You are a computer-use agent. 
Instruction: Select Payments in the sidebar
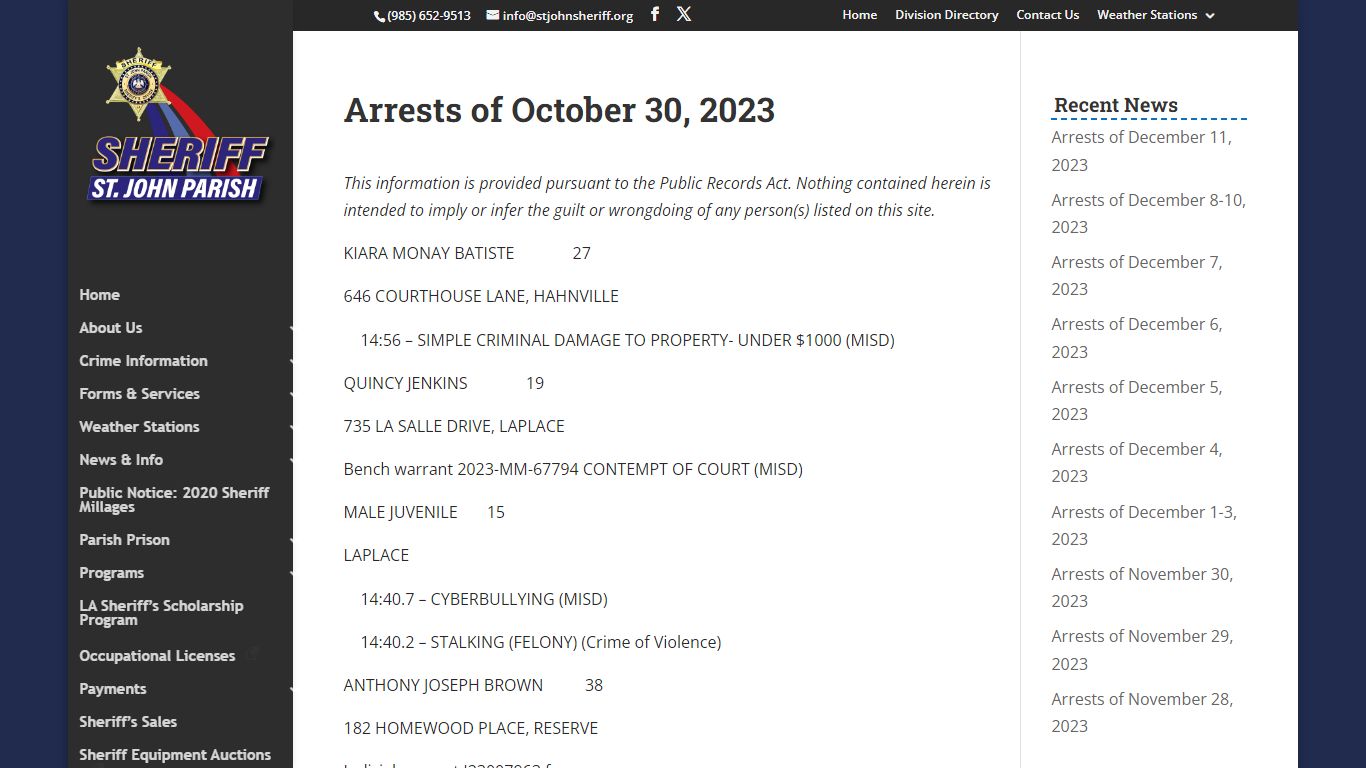pyautogui.click(x=112, y=689)
